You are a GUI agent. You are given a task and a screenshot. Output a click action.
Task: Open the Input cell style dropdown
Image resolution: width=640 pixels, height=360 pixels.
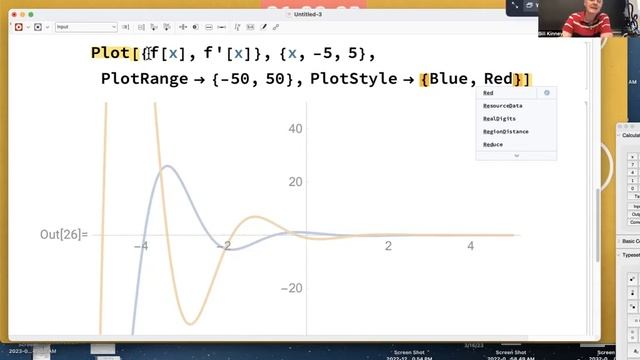[x=86, y=27]
